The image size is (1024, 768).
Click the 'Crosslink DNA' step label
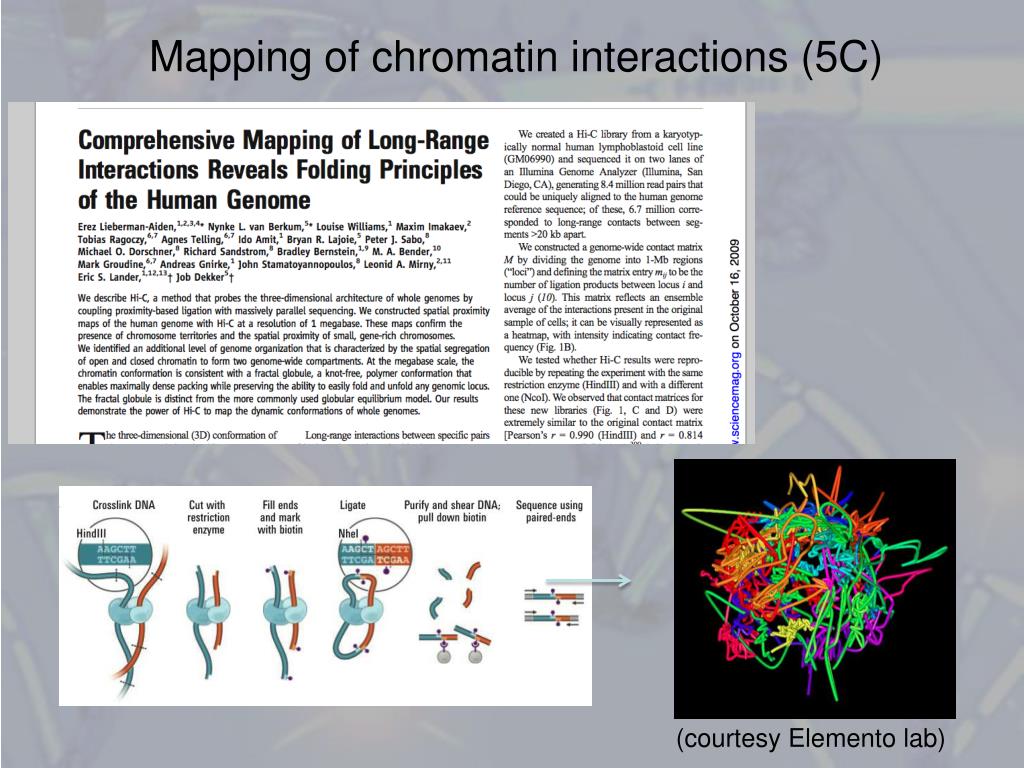coord(123,505)
